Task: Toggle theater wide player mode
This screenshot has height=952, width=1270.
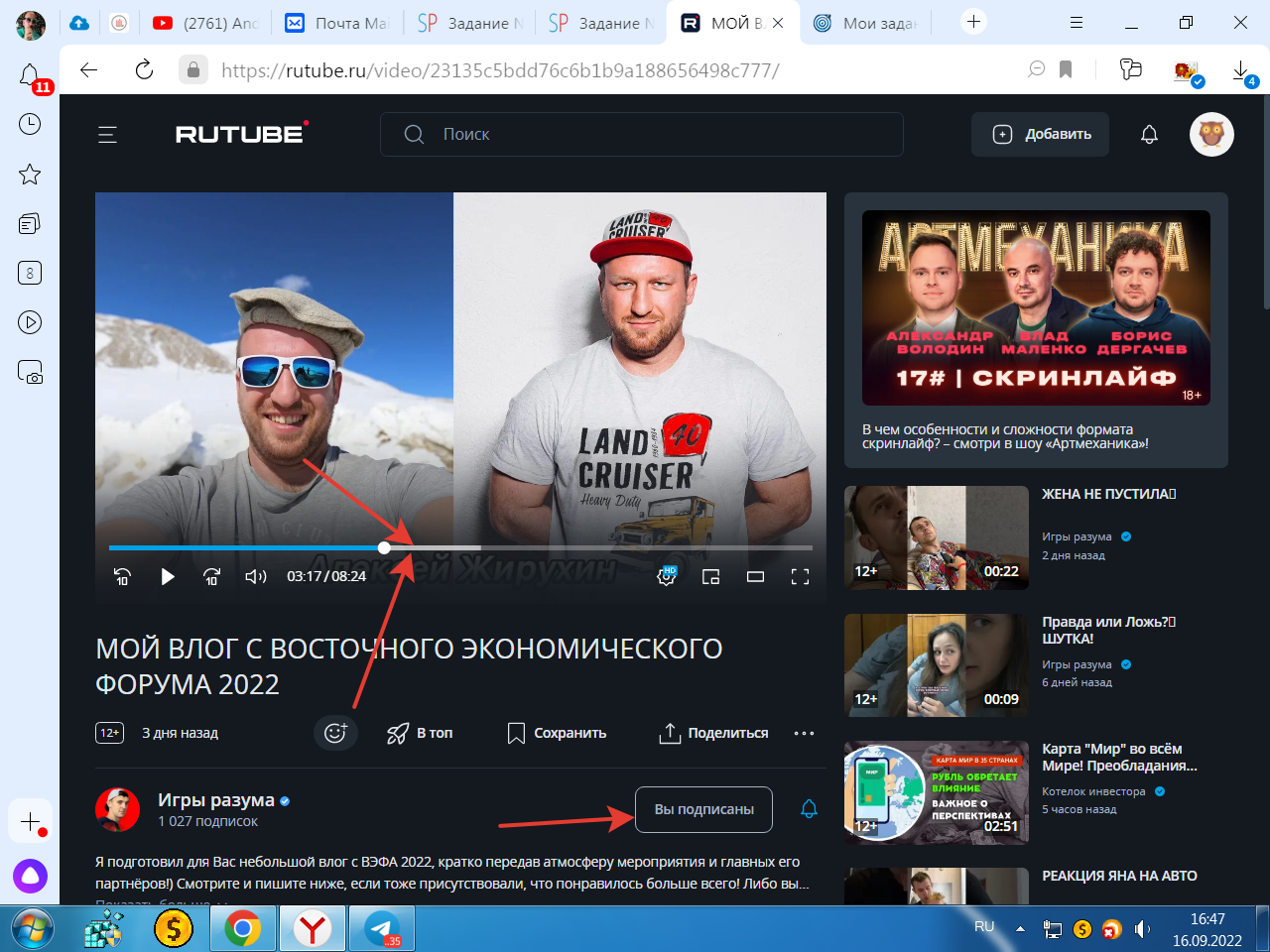Action: (755, 576)
